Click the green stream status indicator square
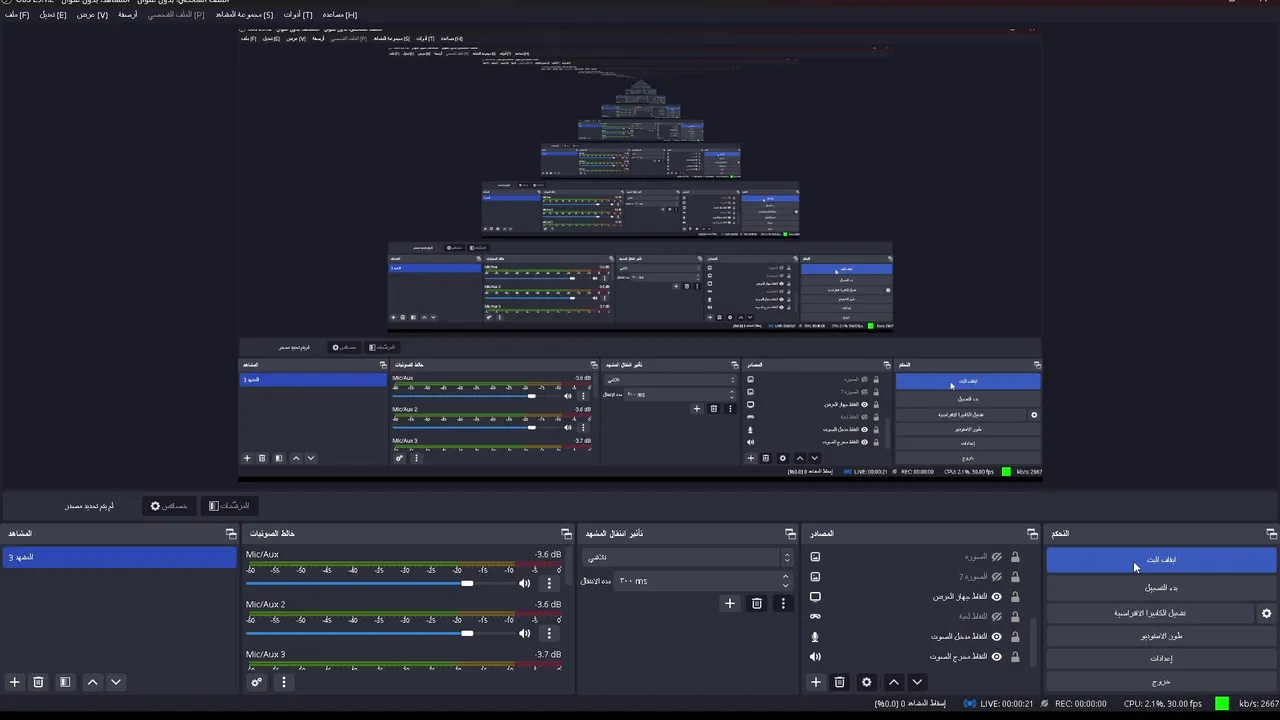 pos(1222,704)
